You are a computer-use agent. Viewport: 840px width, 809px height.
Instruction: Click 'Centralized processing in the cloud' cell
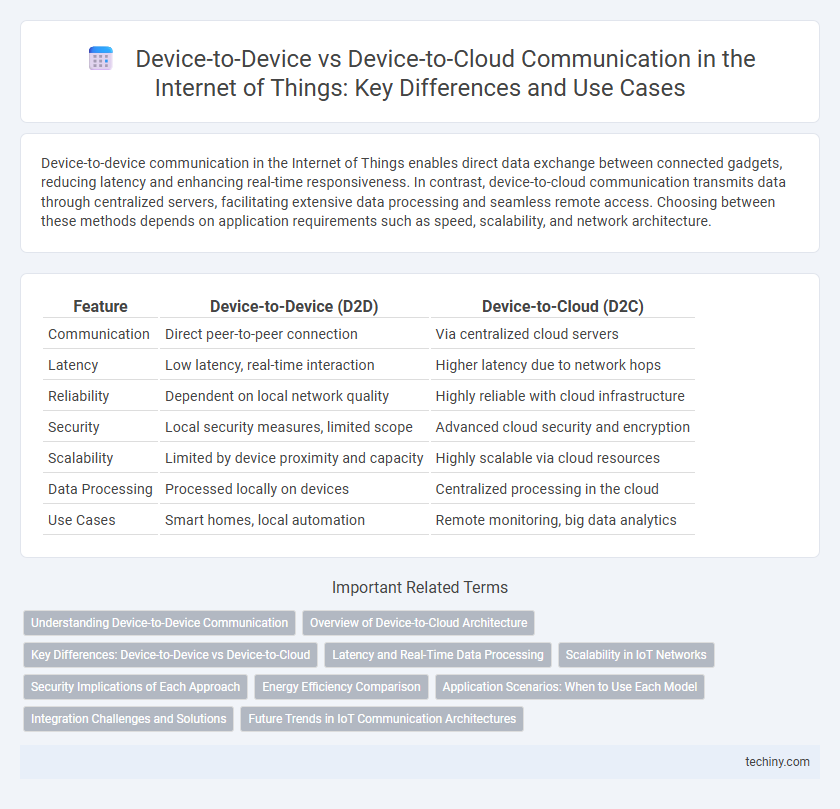tap(562, 489)
